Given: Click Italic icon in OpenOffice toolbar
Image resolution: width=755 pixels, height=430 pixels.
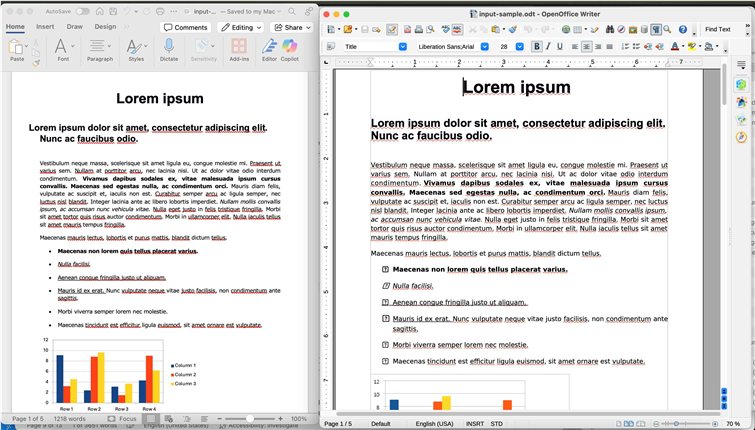Looking at the screenshot, I should point(549,46).
